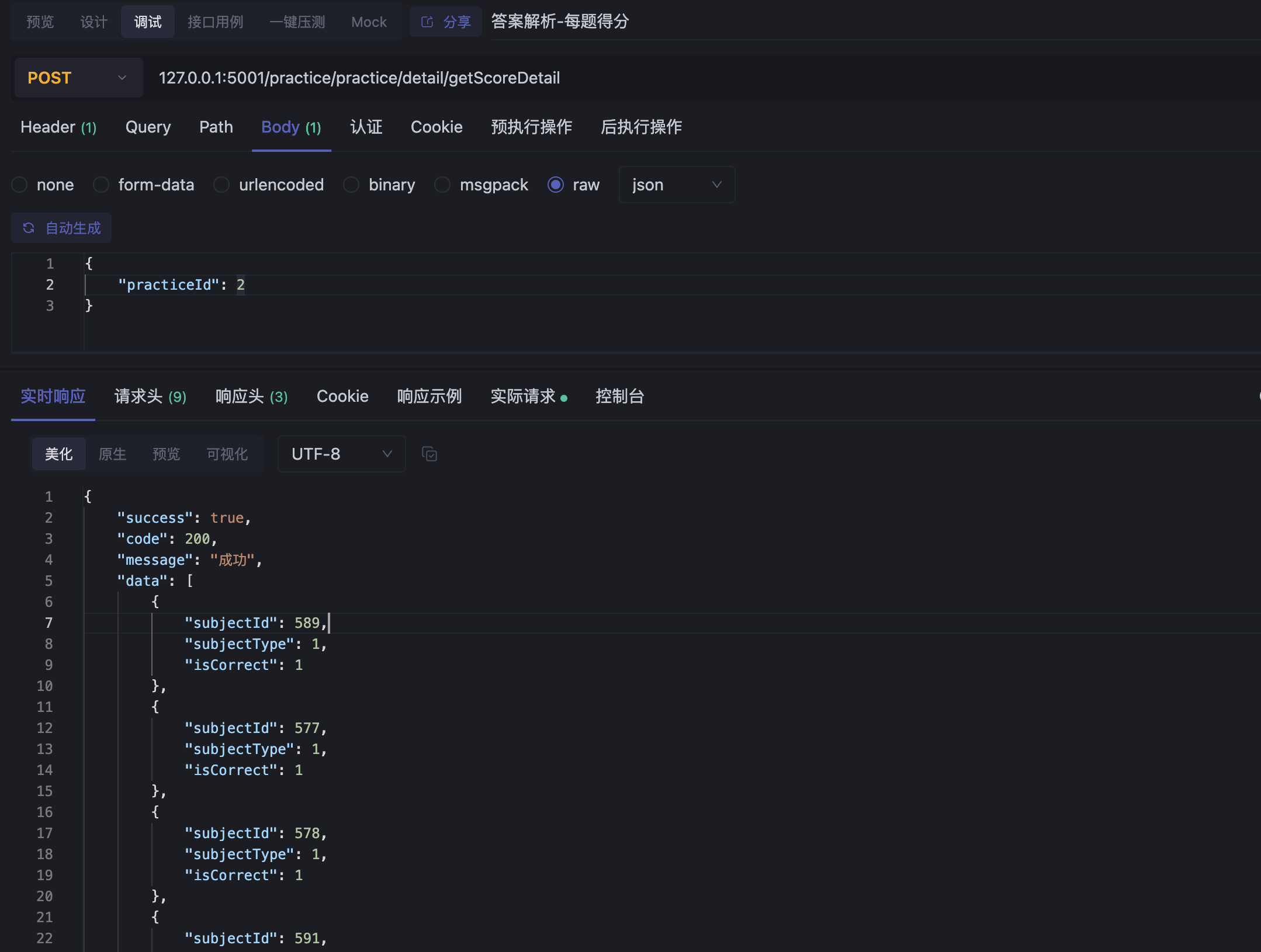This screenshot has width=1261, height=952.
Task: Open the POST method dropdown
Action: (x=78, y=78)
